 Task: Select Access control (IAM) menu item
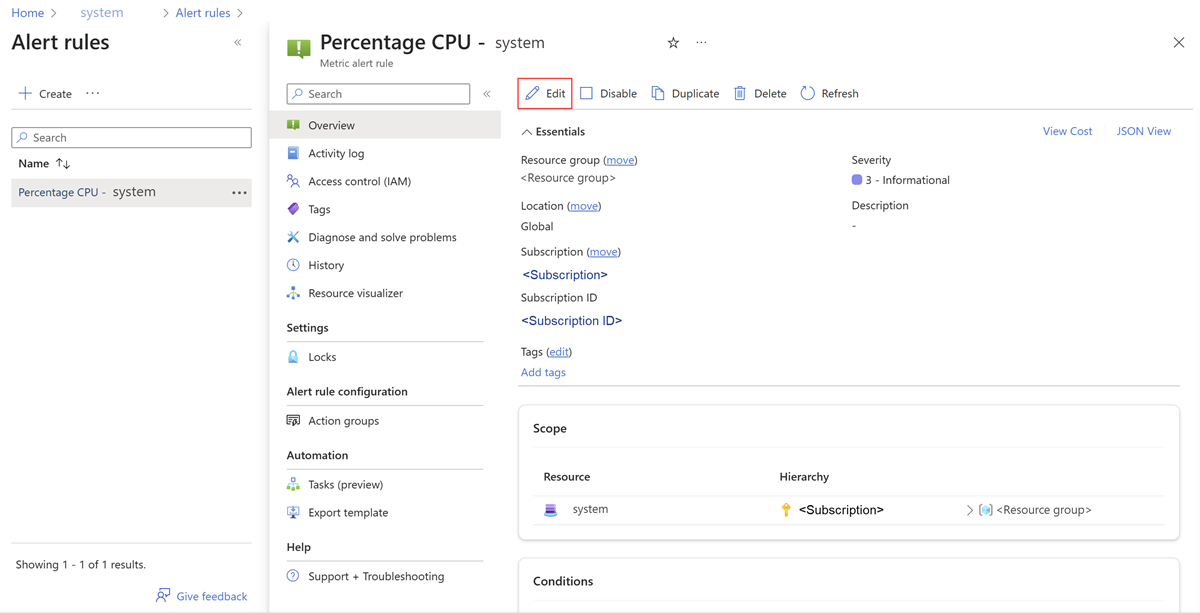tap(359, 181)
